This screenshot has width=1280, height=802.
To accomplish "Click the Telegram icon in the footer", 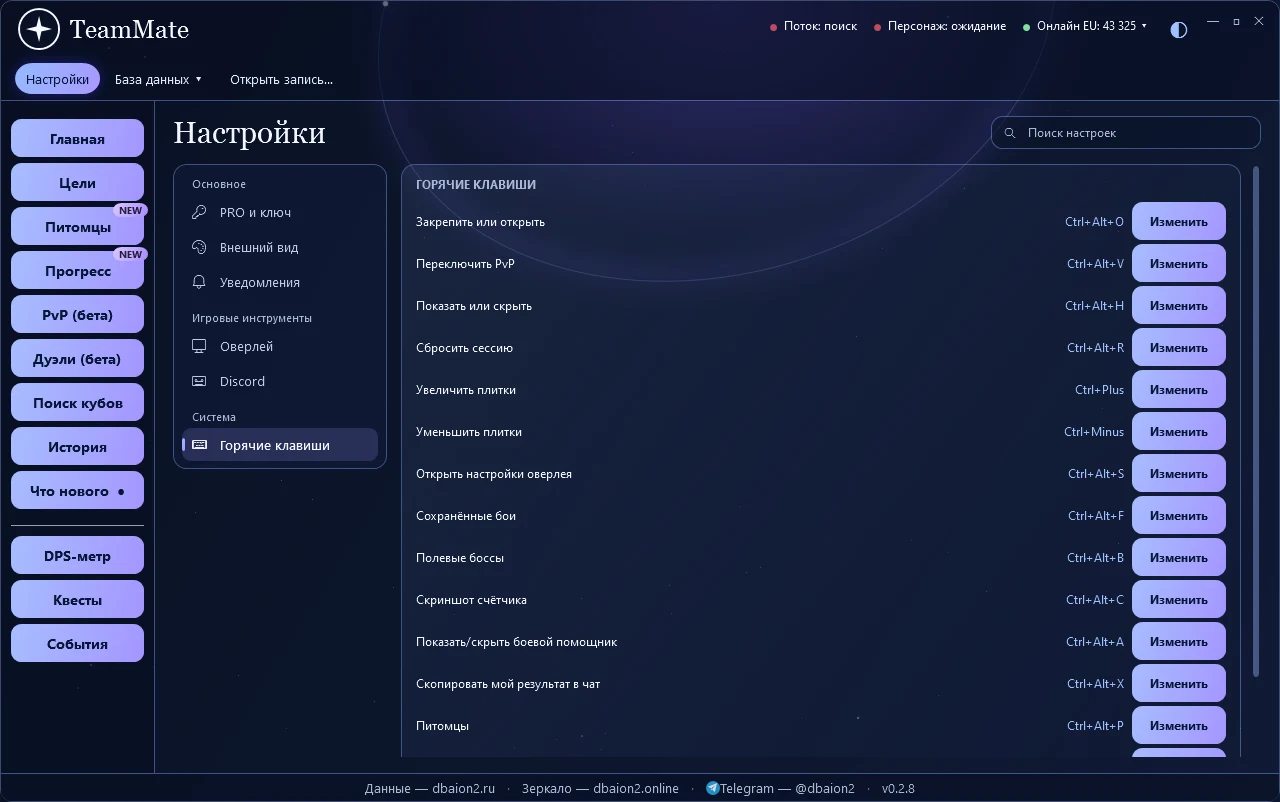I will (x=713, y=788).
